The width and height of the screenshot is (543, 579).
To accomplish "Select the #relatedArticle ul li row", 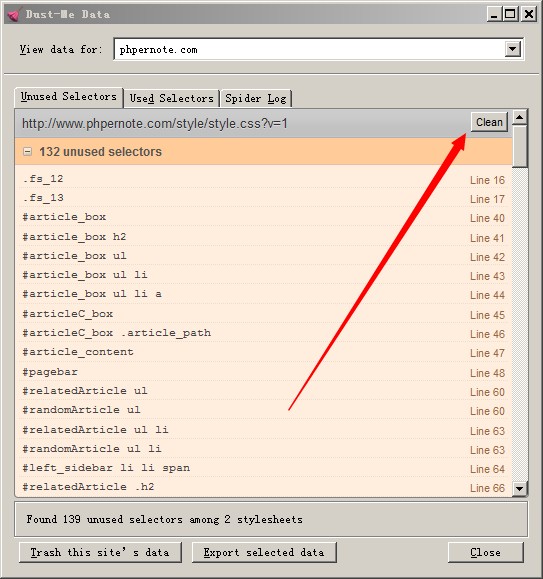I will (x=264, y=430).
